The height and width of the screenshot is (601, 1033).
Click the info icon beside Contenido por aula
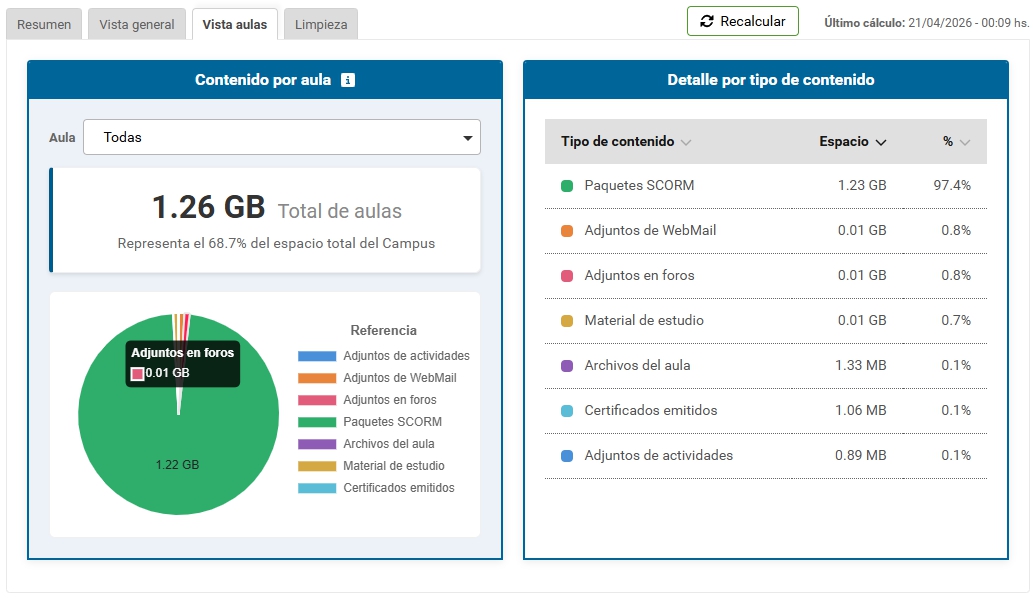point(348,80)
